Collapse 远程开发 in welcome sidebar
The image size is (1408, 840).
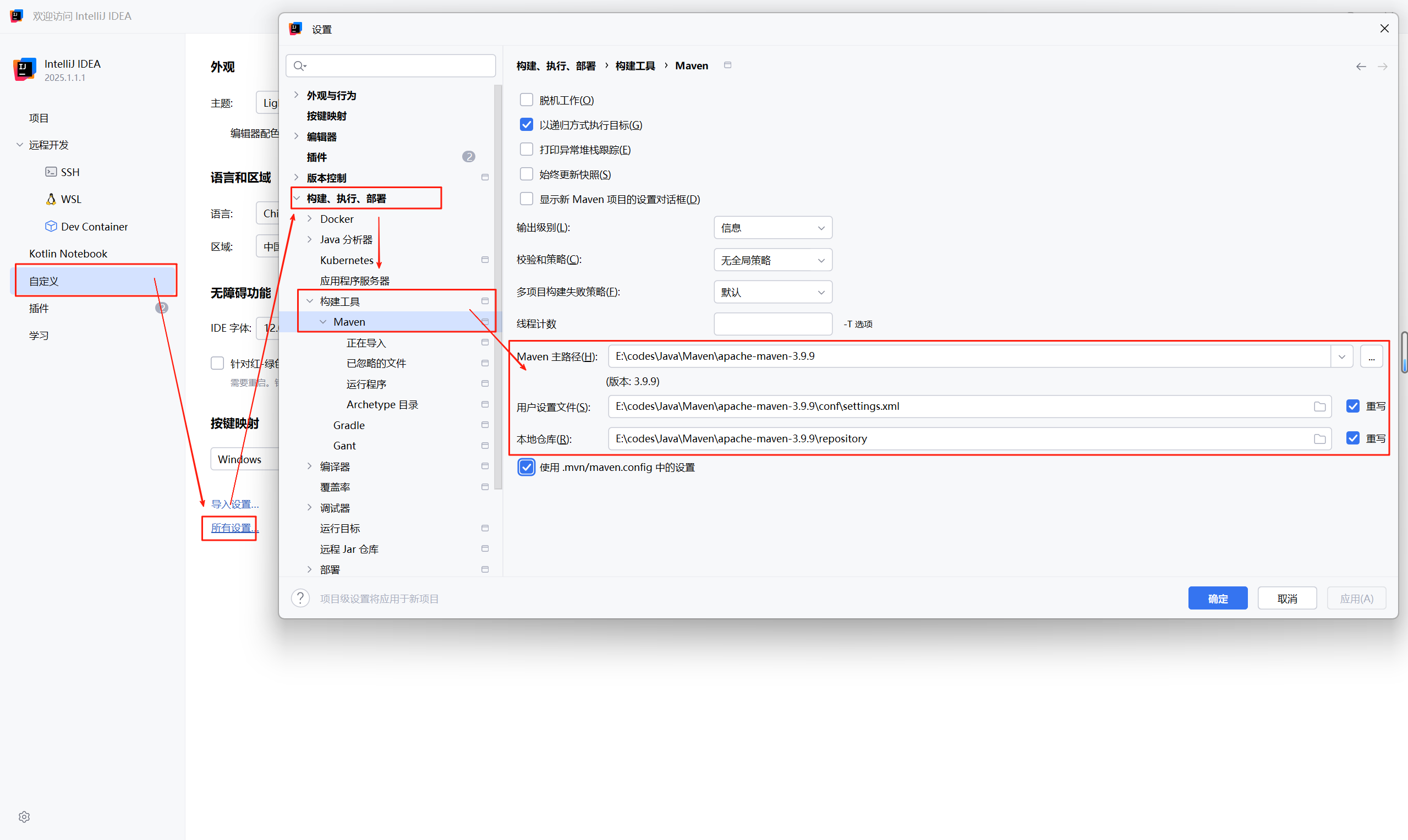coord(20,145)
